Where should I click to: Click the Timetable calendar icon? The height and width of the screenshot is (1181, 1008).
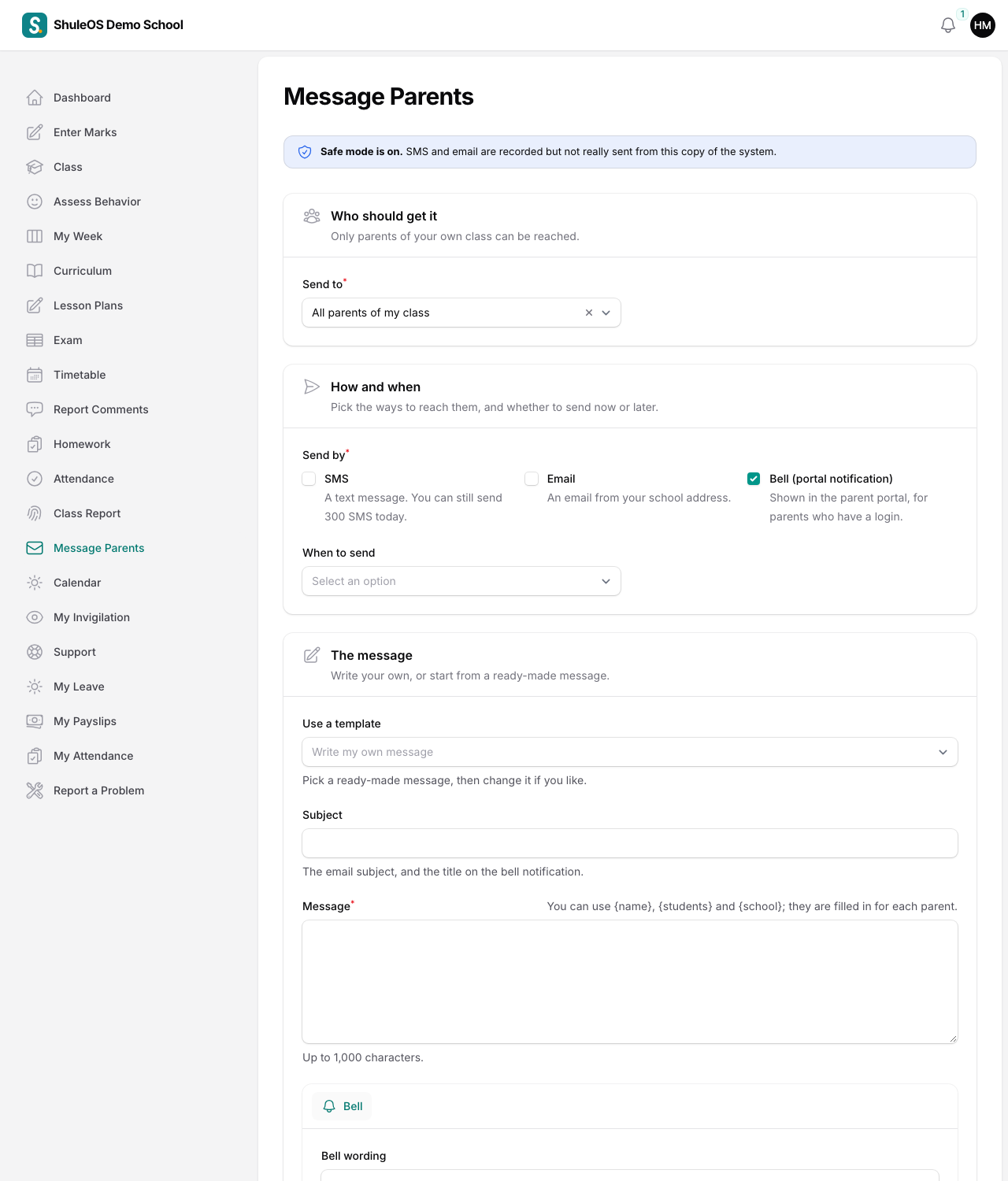(x=35, y=375)
